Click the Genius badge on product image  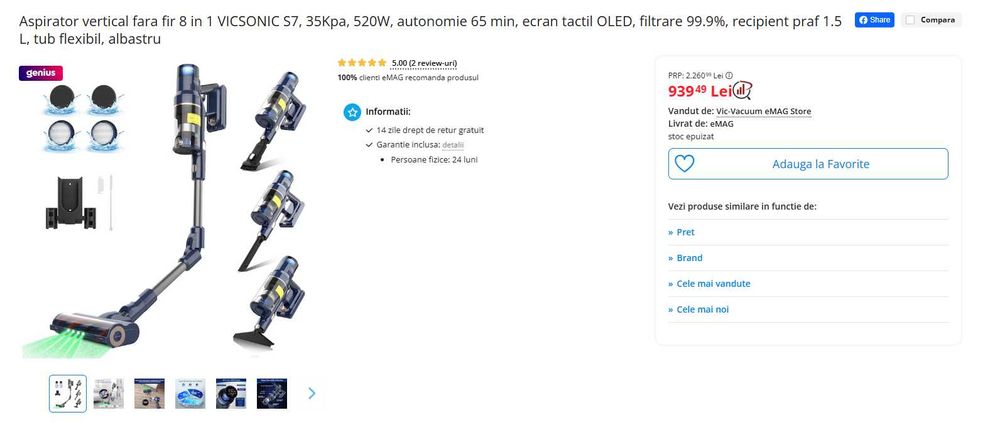pyautogui.click(x=41, y=73)
